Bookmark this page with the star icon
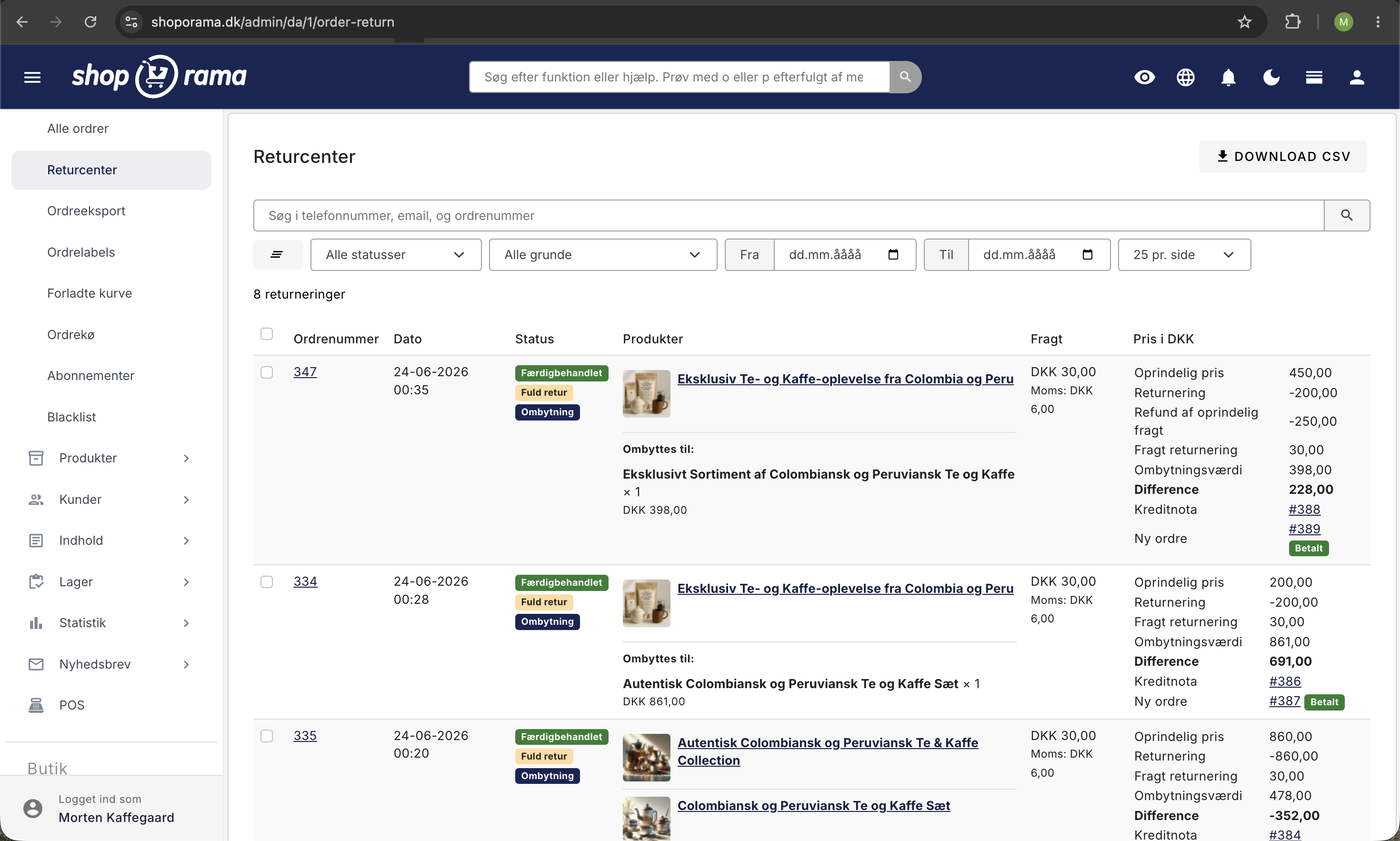The width and height of the screenshot is (1400, 841). (1244, 21)
